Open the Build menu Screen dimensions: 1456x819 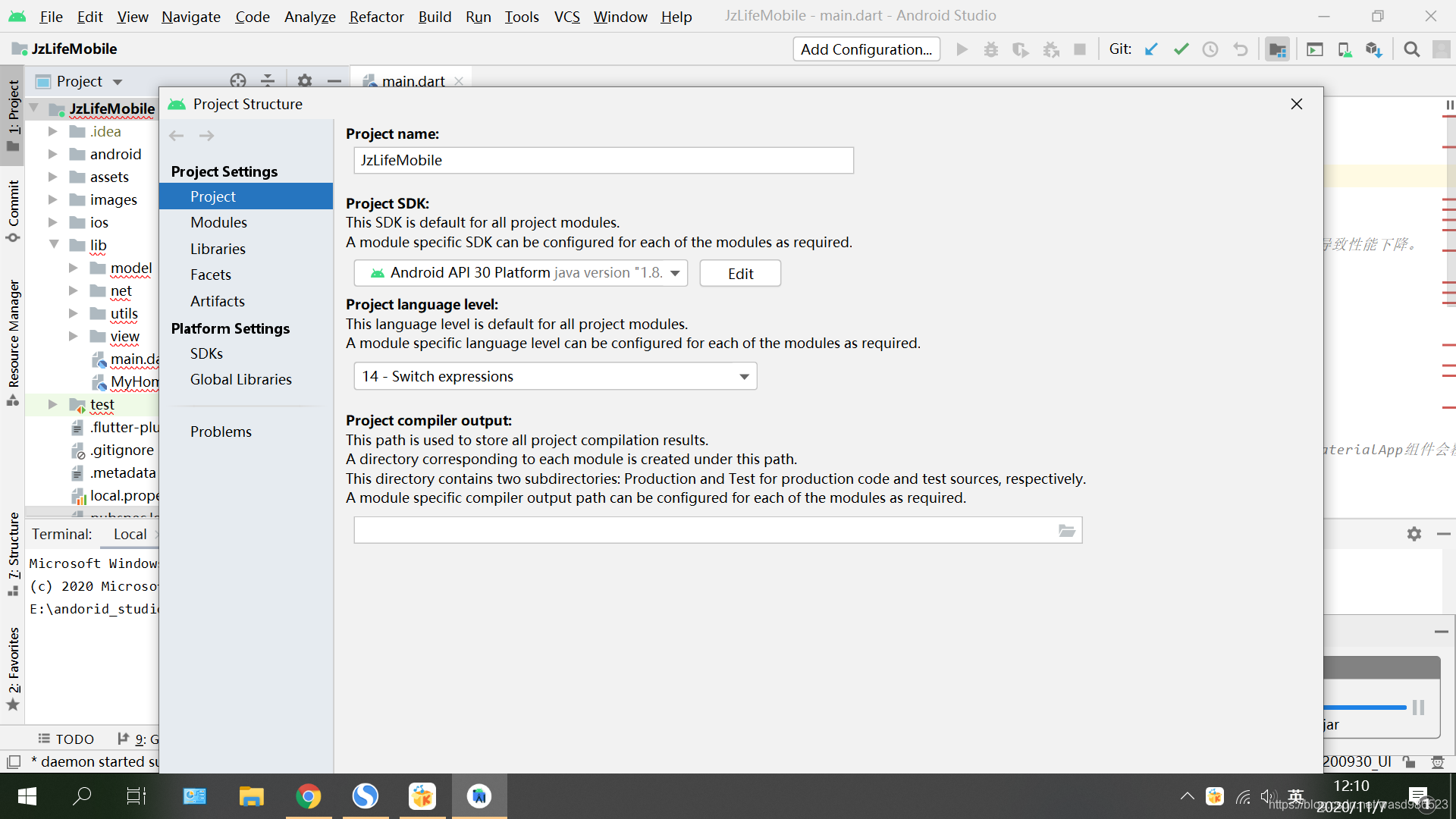coord(435,16)
